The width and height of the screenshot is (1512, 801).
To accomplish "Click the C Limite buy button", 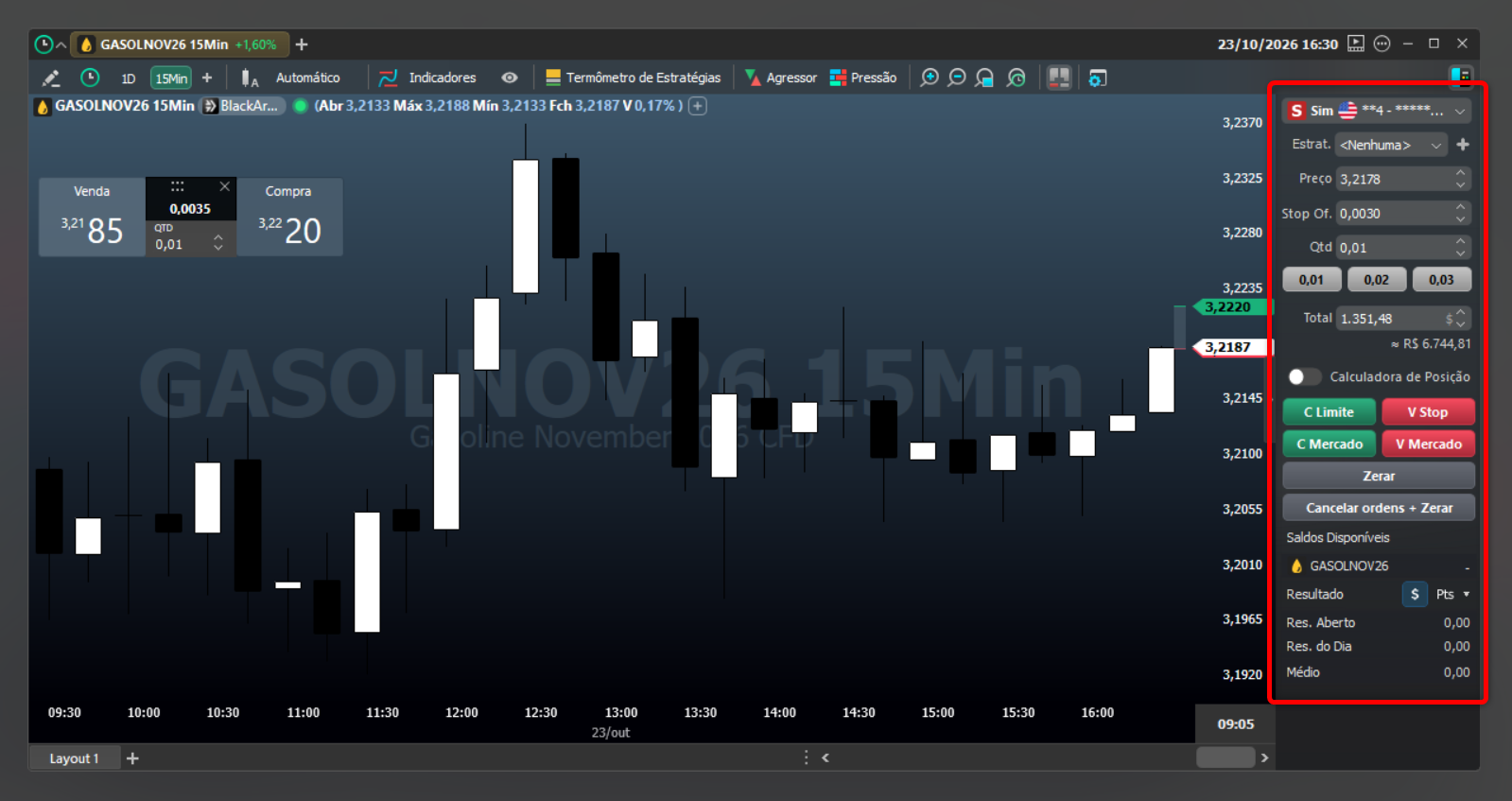I will pos(1329,412).
